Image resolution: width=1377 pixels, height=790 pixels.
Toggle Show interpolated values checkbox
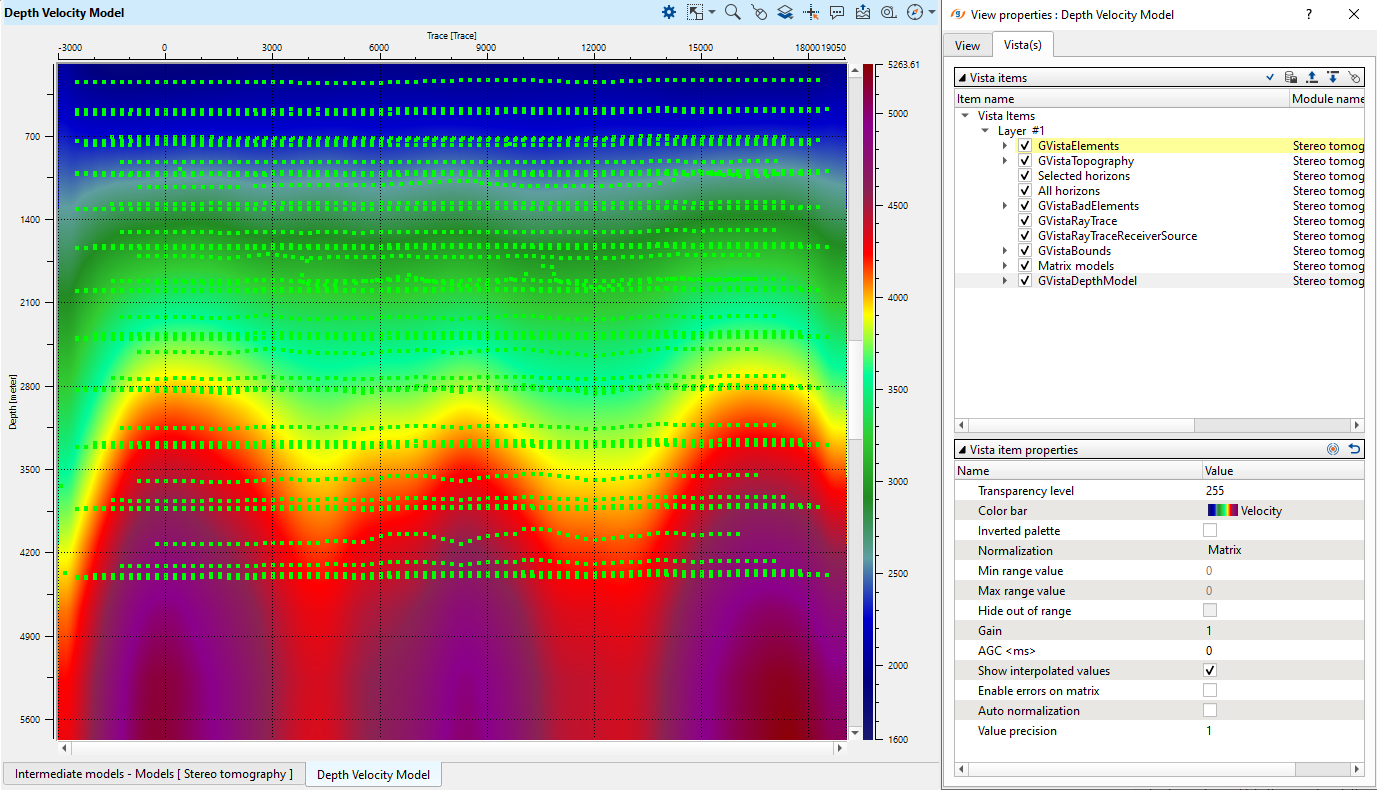click(x=1210, y=671)
